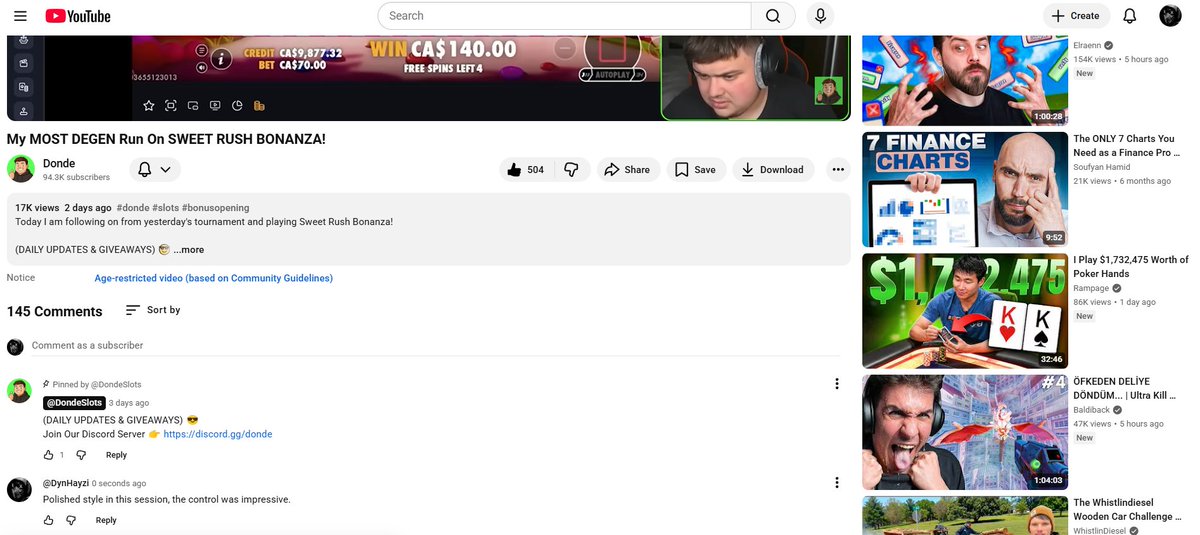Dislike the @DynHayzi comment
1200x535 pixels.
[71, 520]
